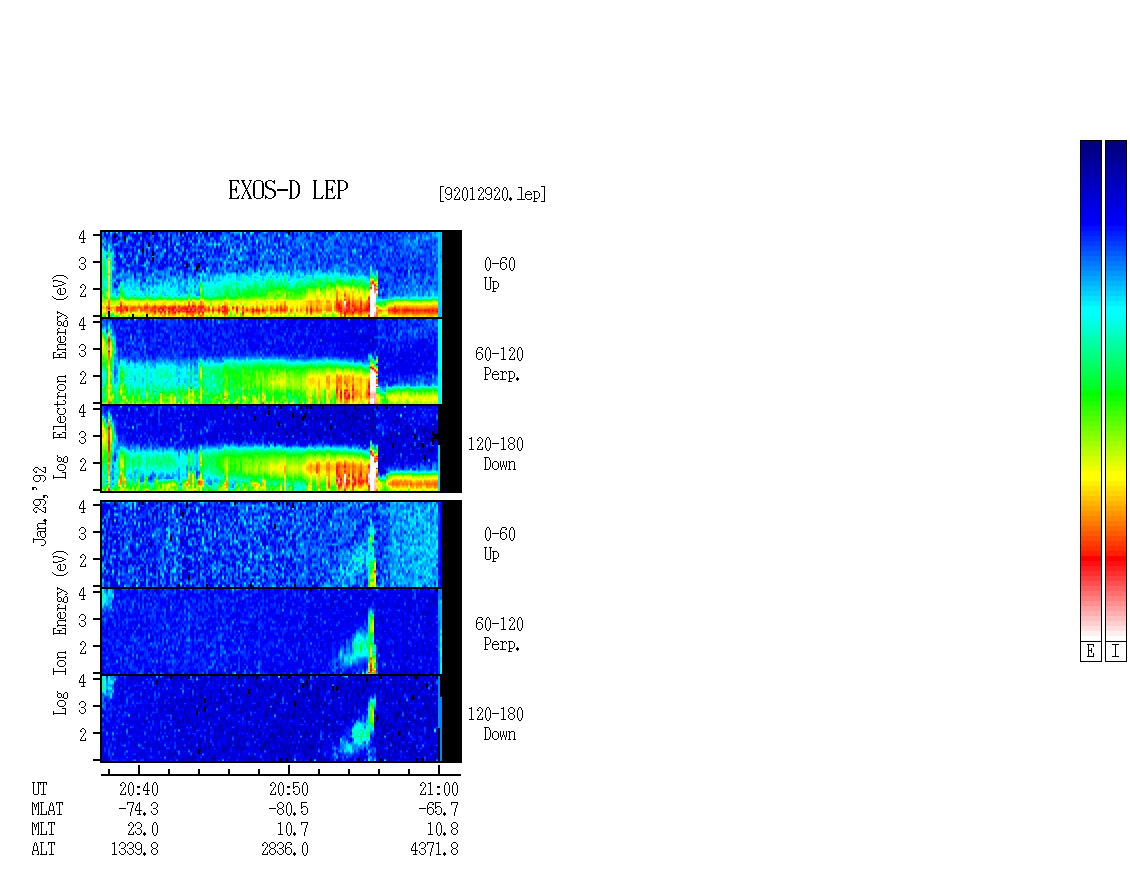Click the MLT row label
This screenshot has height=875, width=1130.
point(43,830)
